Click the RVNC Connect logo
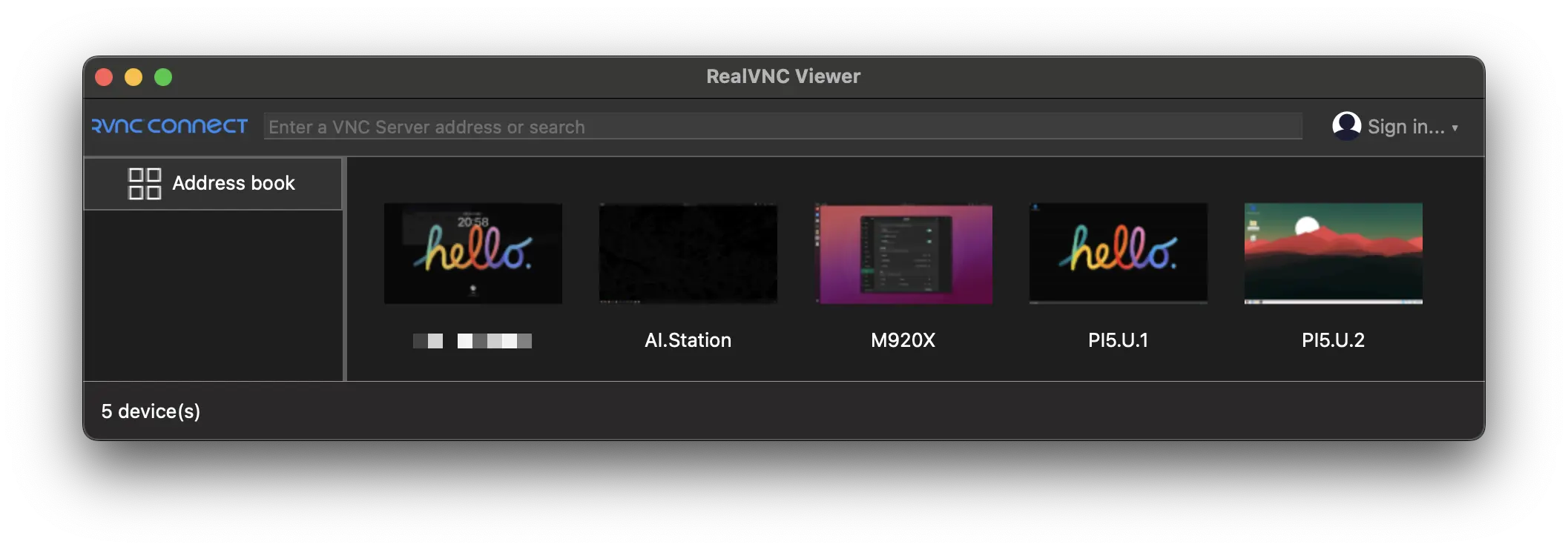Screen dimensions: 1568x550 tap(169, 127)
